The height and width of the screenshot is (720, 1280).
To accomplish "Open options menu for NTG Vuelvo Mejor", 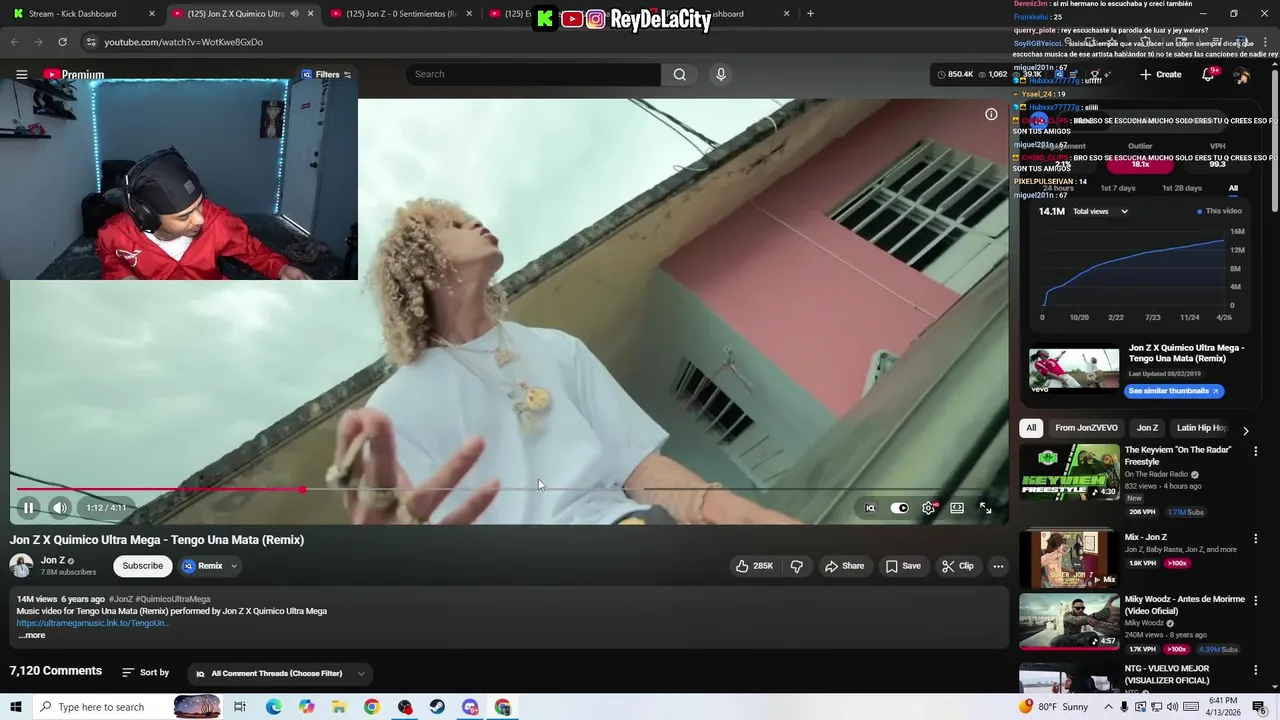I will tap(1256, 670).
